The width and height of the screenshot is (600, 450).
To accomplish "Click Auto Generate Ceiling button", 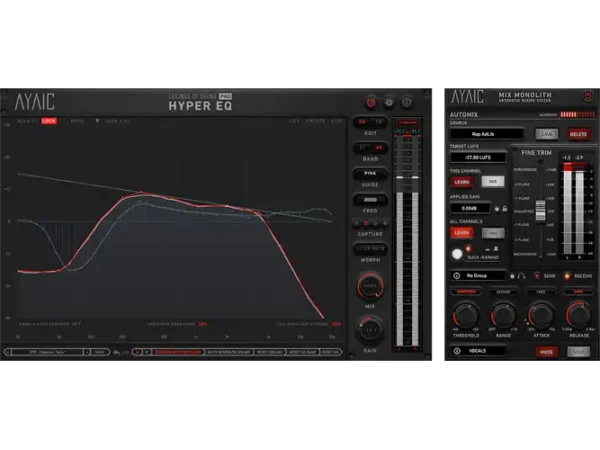I will 229,352.
